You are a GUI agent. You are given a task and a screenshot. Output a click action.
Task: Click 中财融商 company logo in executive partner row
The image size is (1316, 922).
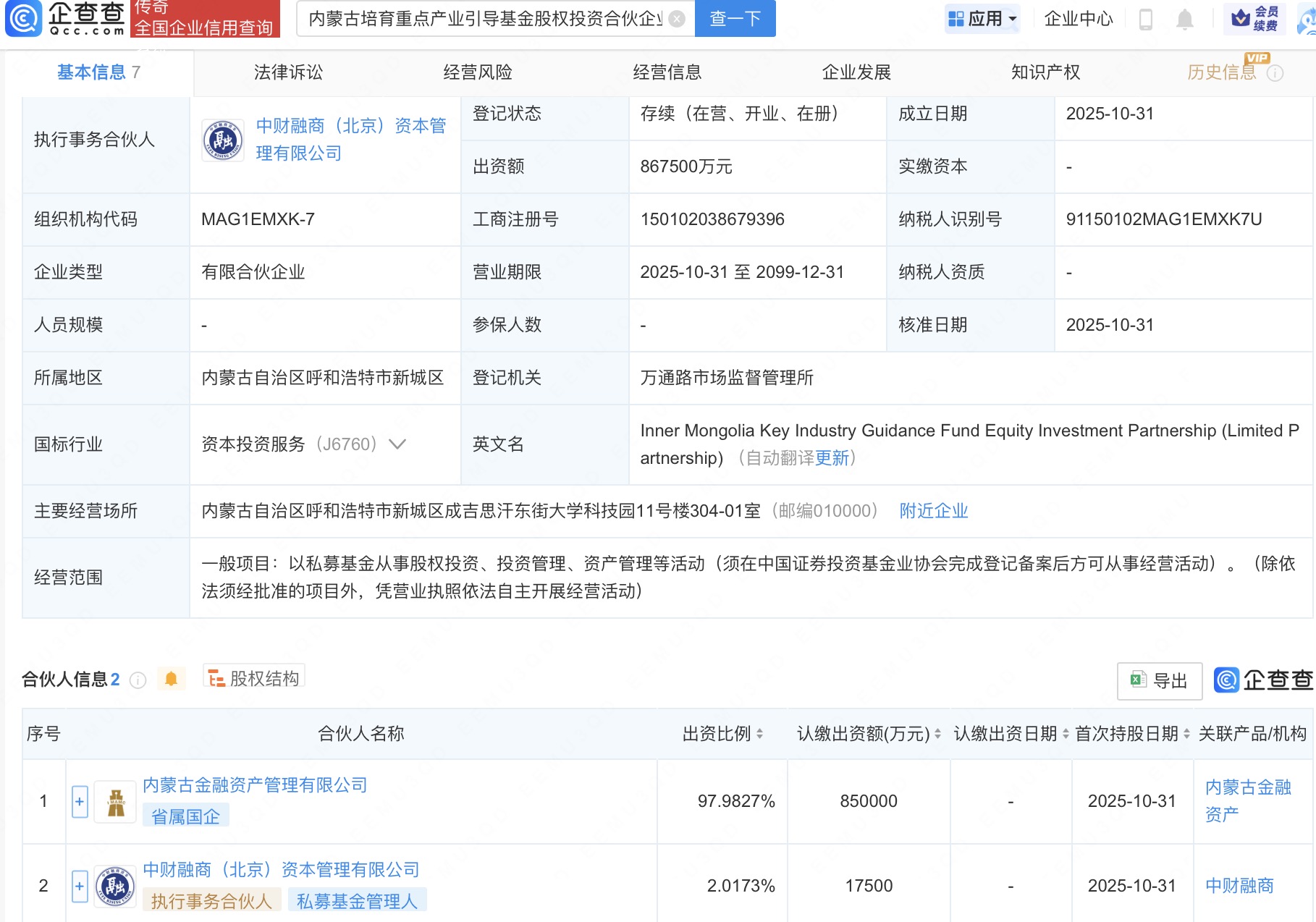223,140
